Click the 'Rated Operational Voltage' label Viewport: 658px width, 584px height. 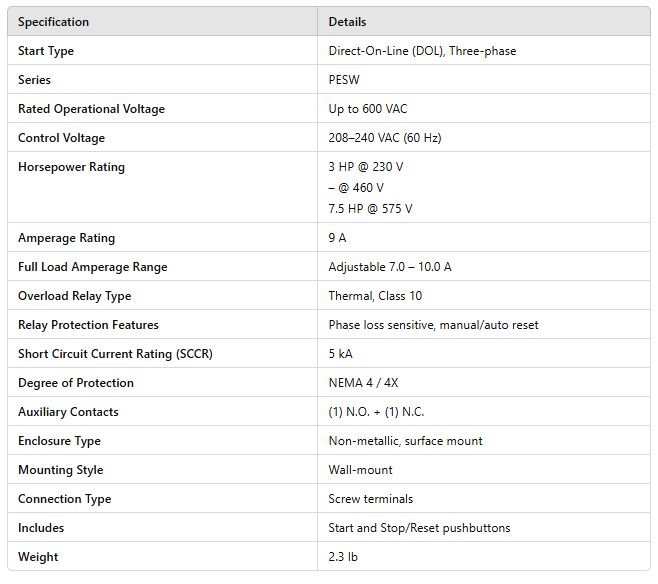click(x=91, y=109)
